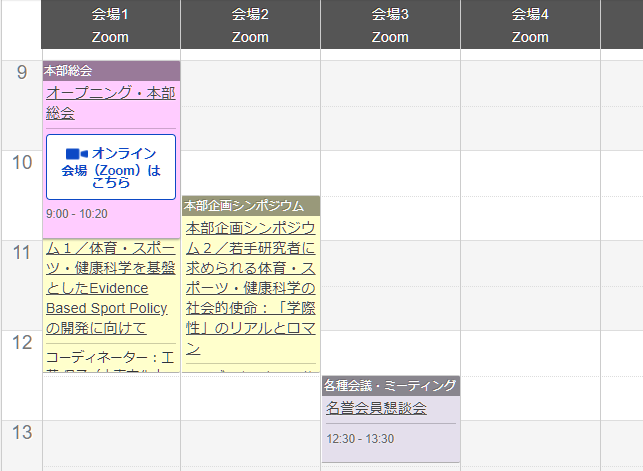Open the 名誉会員懇談会 session link
Viewport: 643px width, 471px height.
click(376, 408)
